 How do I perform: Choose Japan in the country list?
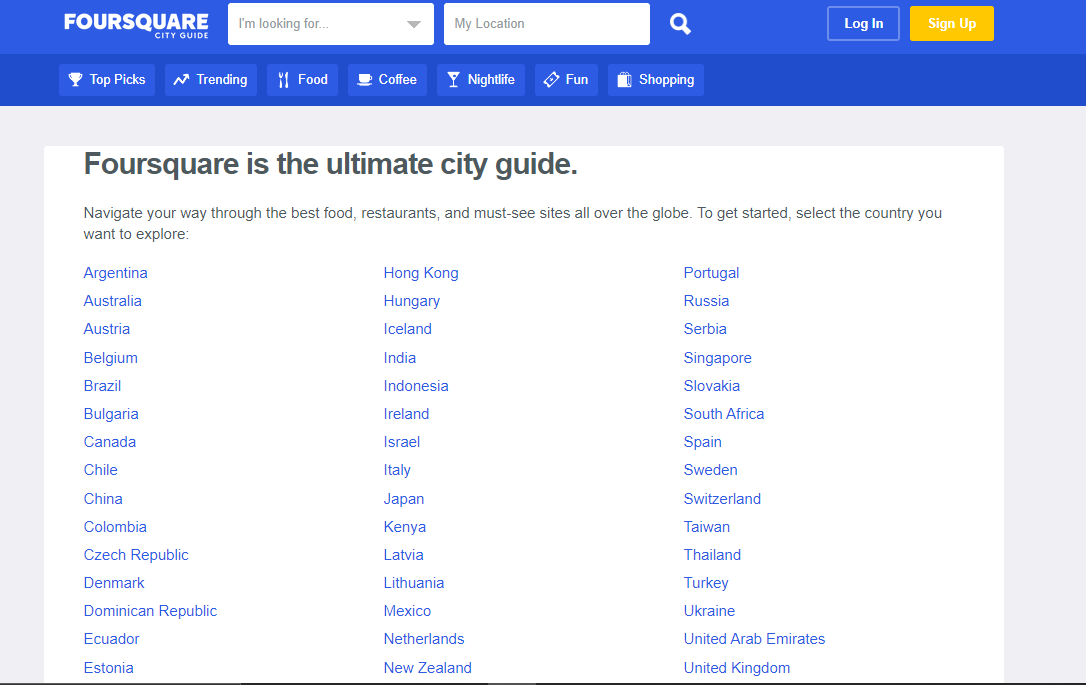404,499
